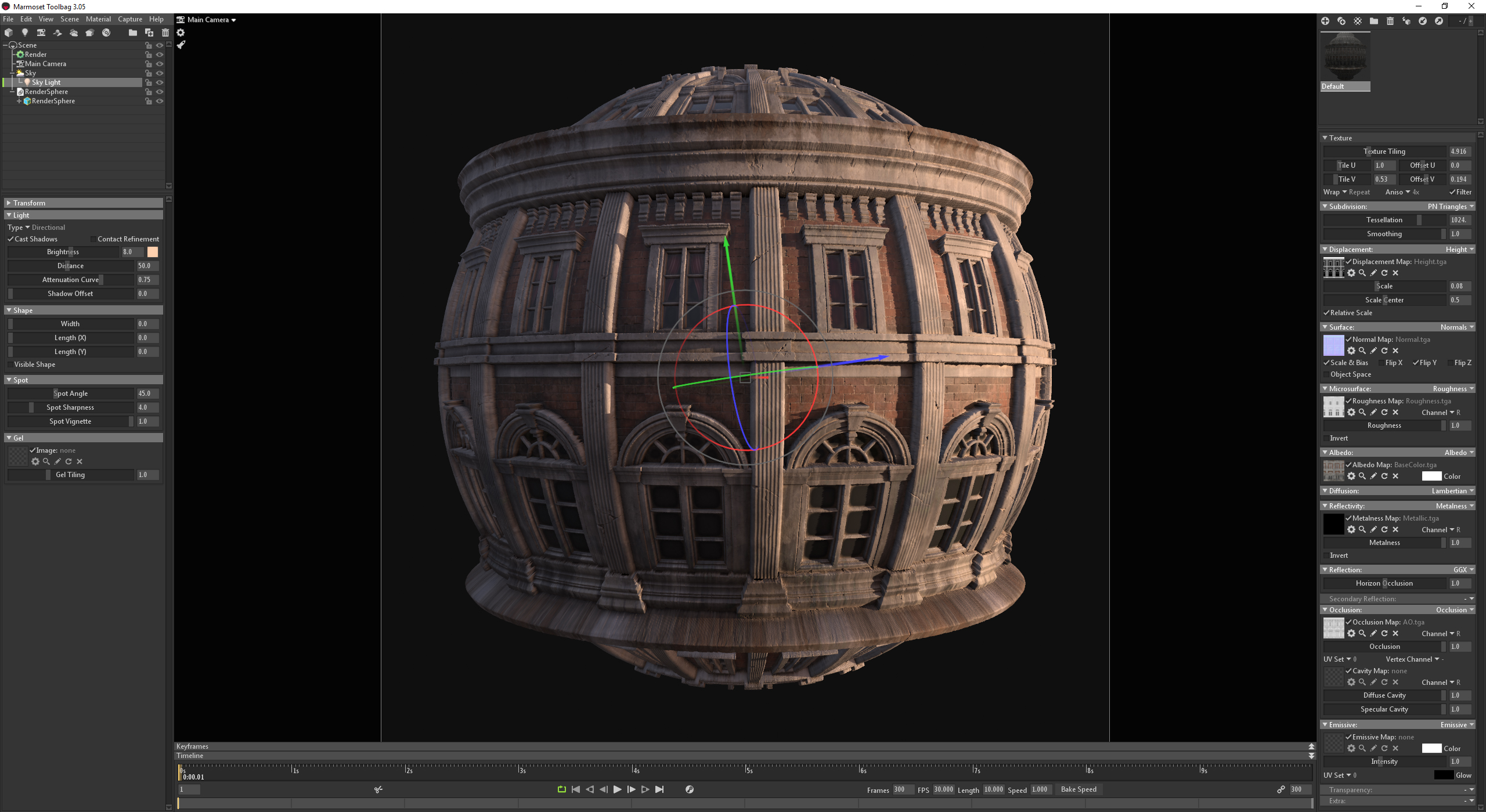Add a new camera from scene toolbar
Screen dimensions: 1486x812
41,33
